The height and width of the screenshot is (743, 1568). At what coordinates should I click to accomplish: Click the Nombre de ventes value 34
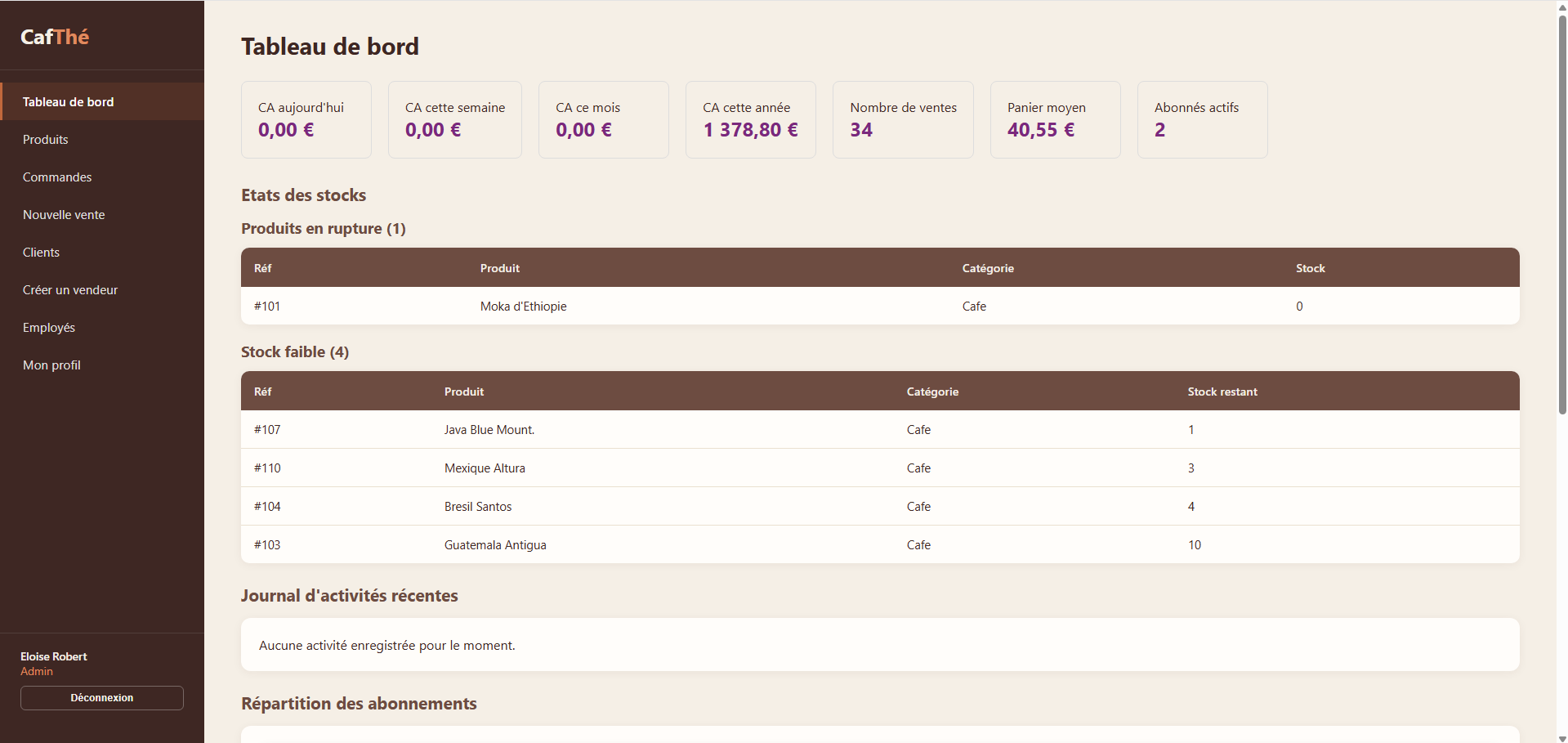(x=861, y=130)
